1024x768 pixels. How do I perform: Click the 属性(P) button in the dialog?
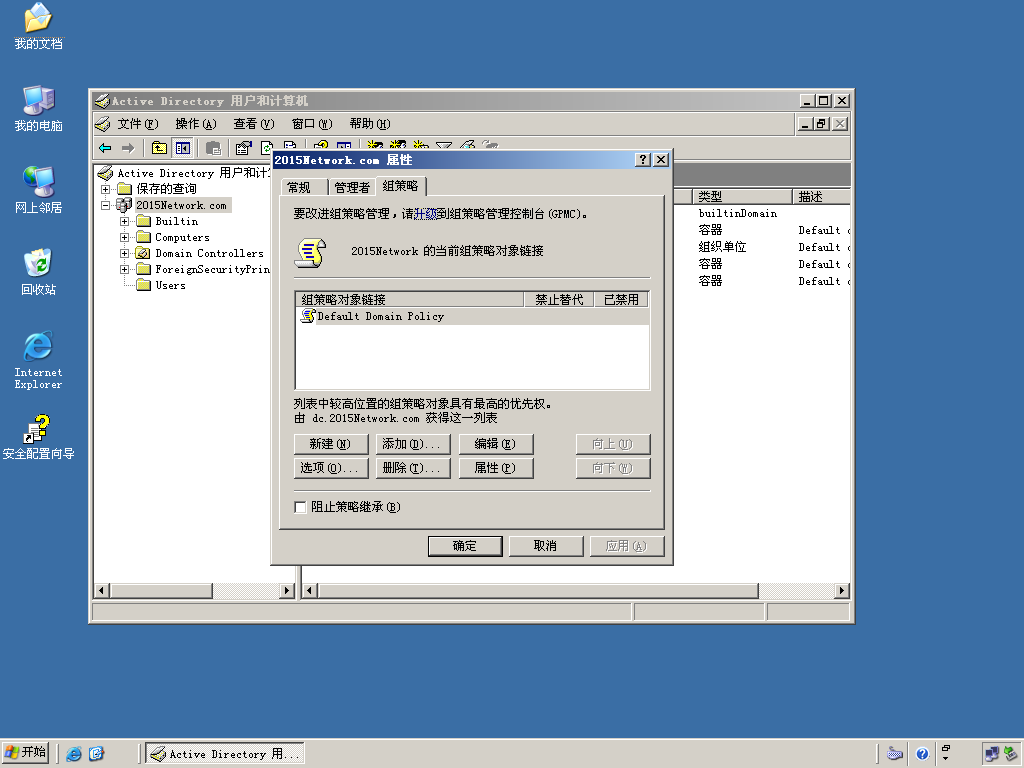[496, 468]
